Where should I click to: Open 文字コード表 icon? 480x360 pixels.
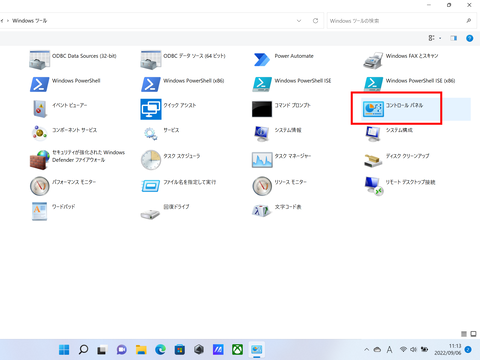point(261,211)
